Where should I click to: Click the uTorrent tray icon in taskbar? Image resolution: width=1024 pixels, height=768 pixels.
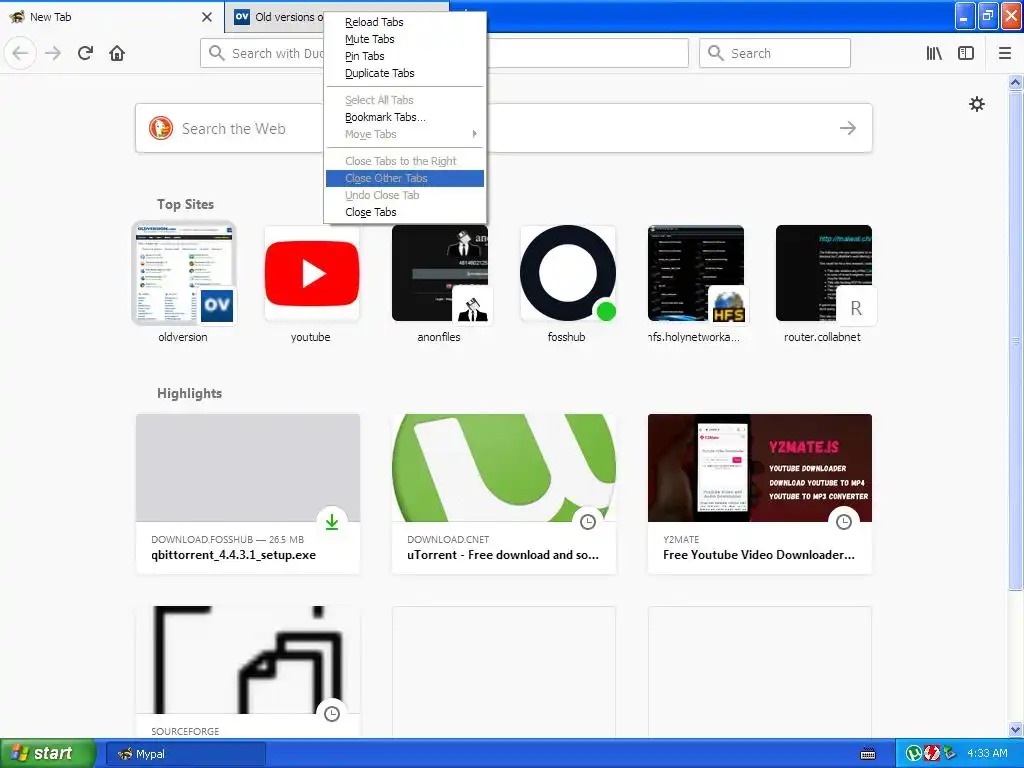coord(914,754)
